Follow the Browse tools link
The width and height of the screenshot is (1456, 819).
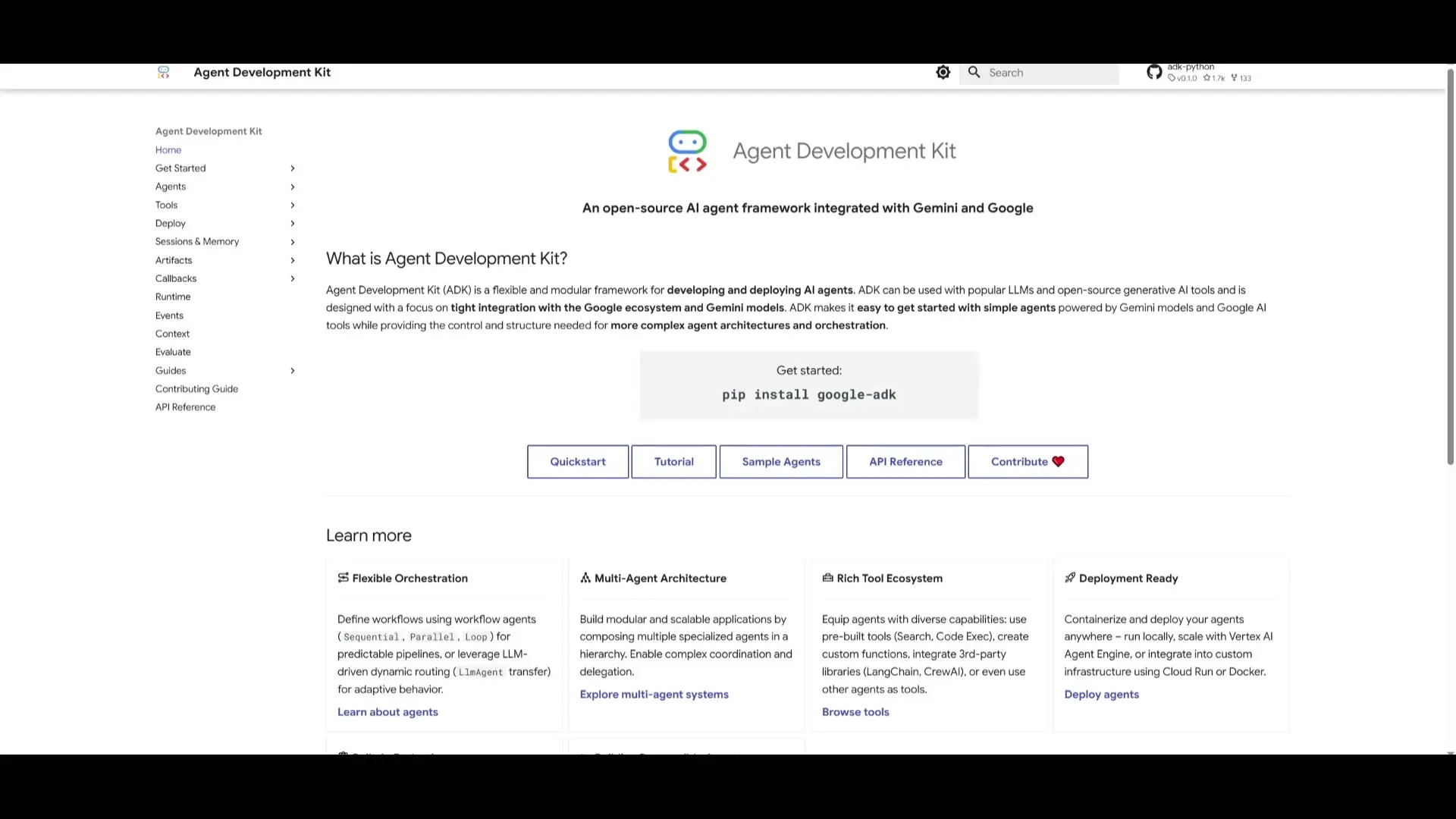(x=855, y=712)
